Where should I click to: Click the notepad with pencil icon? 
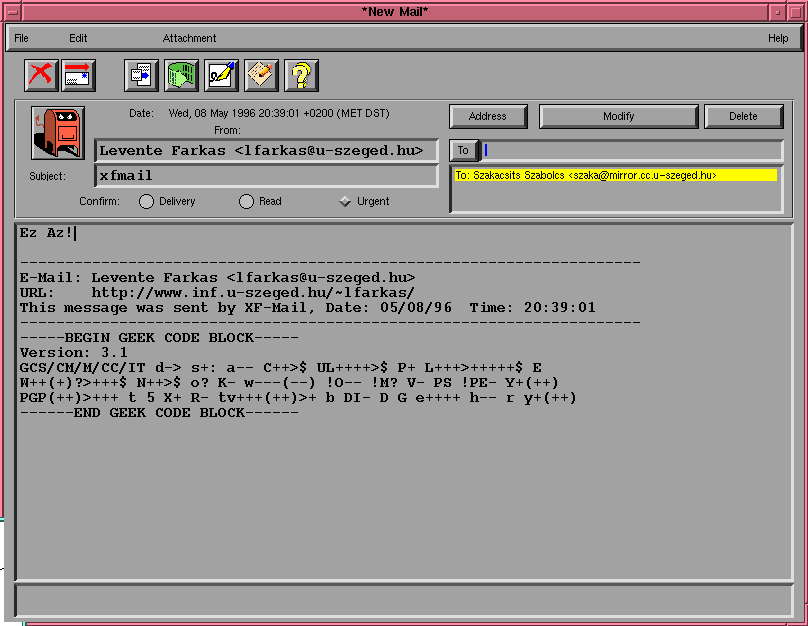click(x=262, y=75)
